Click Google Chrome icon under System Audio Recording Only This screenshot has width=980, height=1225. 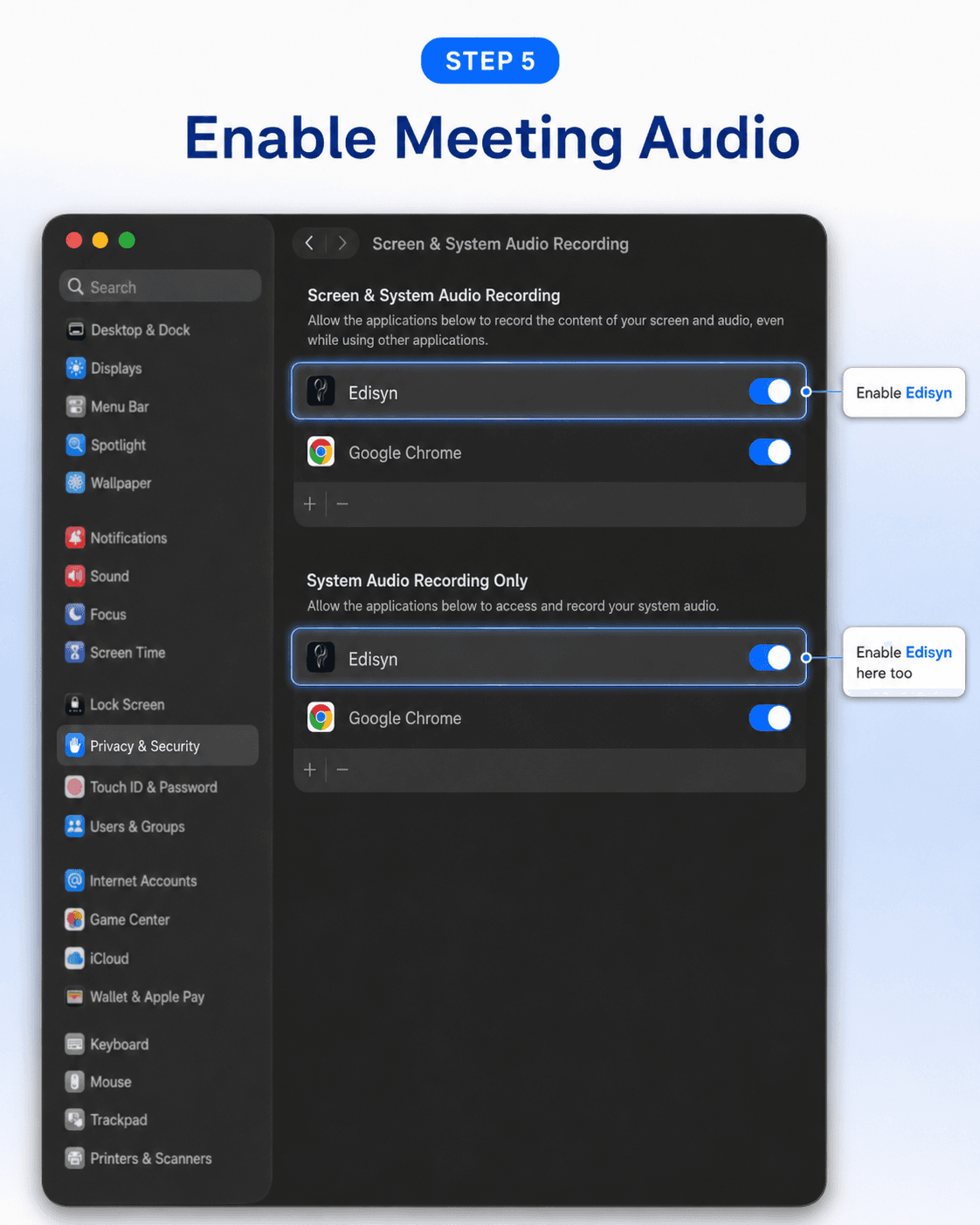pos(321,717)
